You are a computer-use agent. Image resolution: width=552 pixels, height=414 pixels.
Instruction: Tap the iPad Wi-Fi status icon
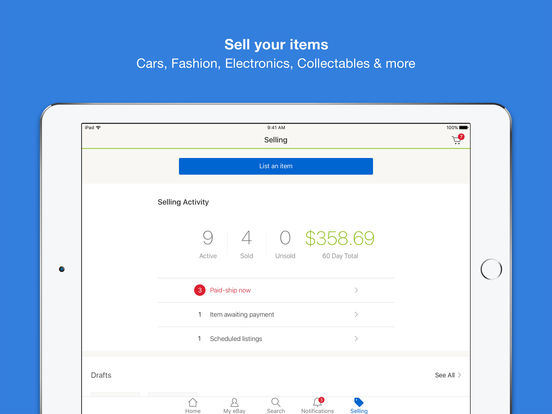click(x=98, y=127)
